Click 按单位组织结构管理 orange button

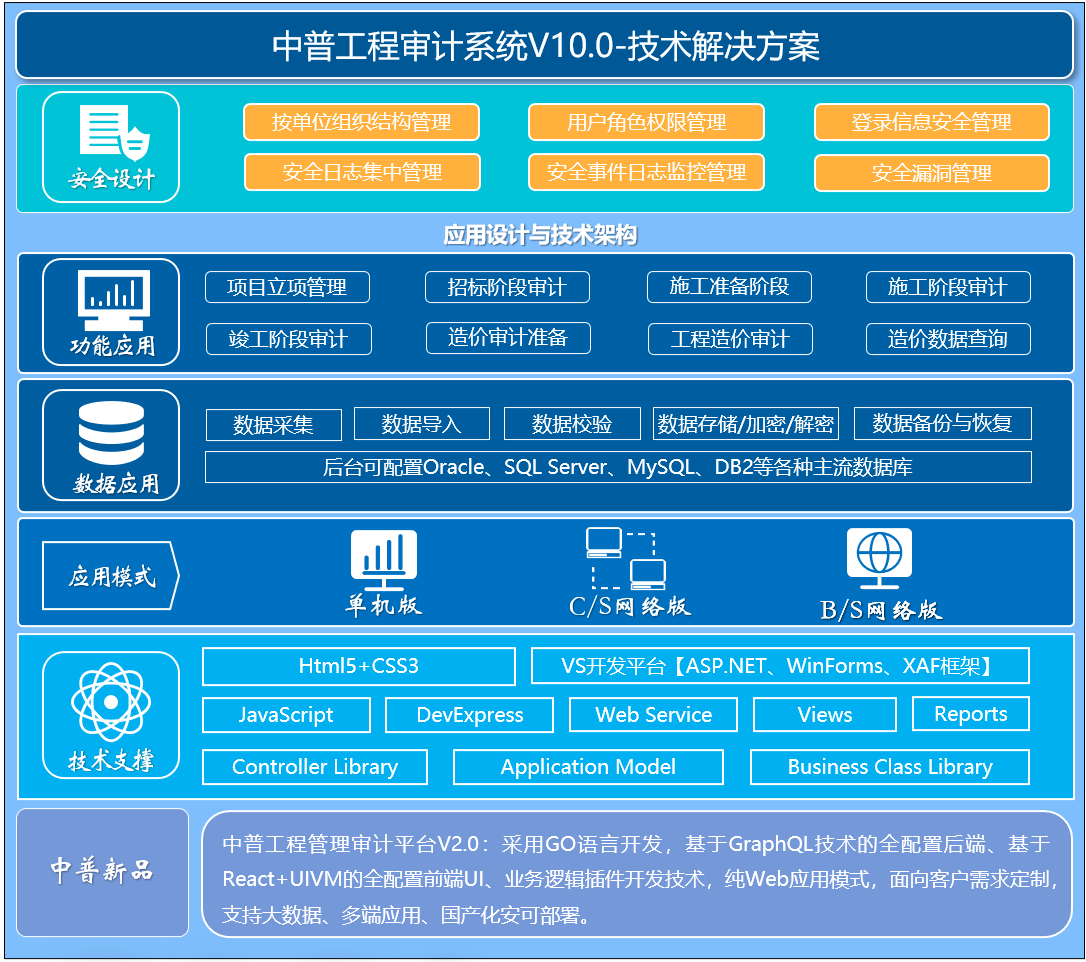(x=362, y=122)
